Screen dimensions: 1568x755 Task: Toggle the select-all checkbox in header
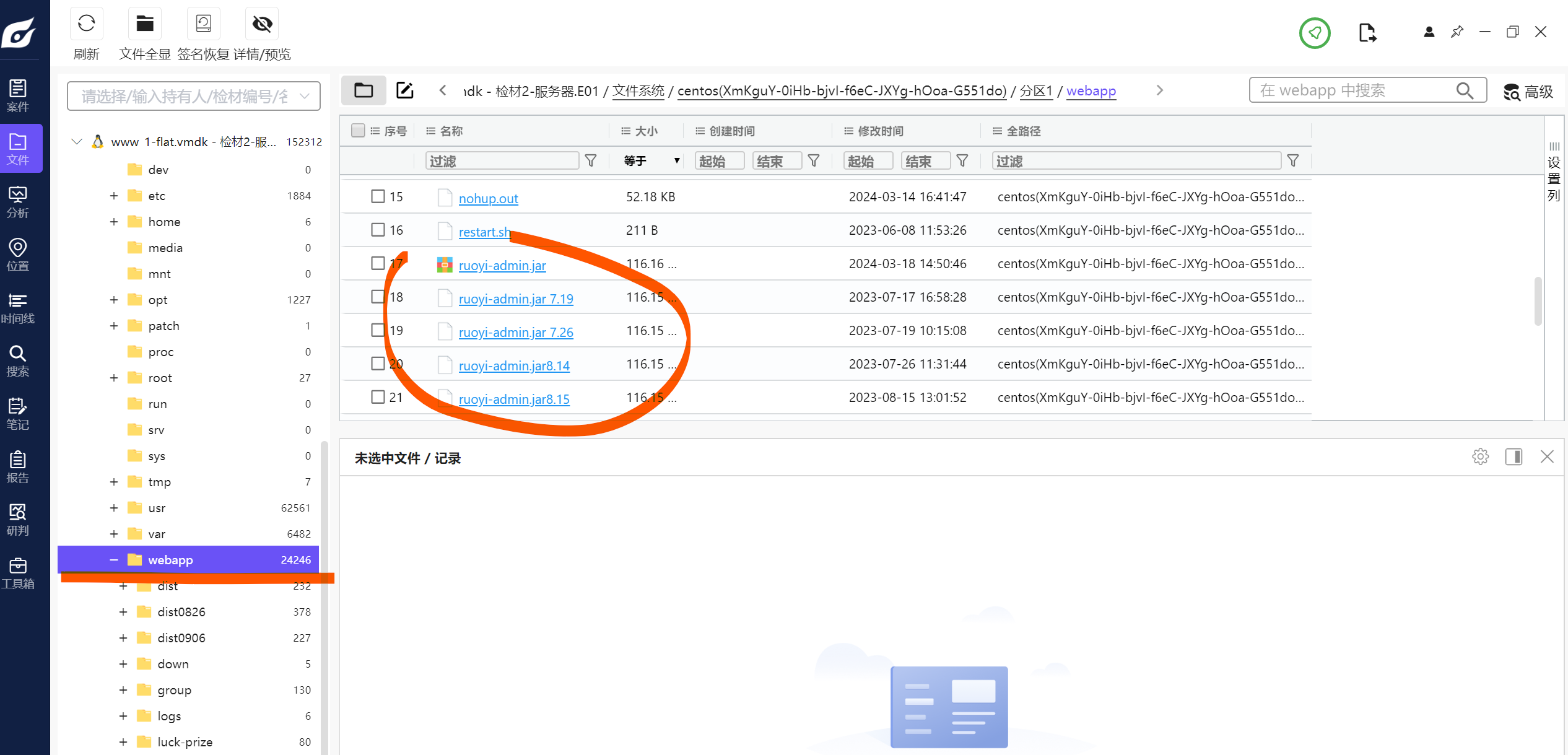(357, 131)
